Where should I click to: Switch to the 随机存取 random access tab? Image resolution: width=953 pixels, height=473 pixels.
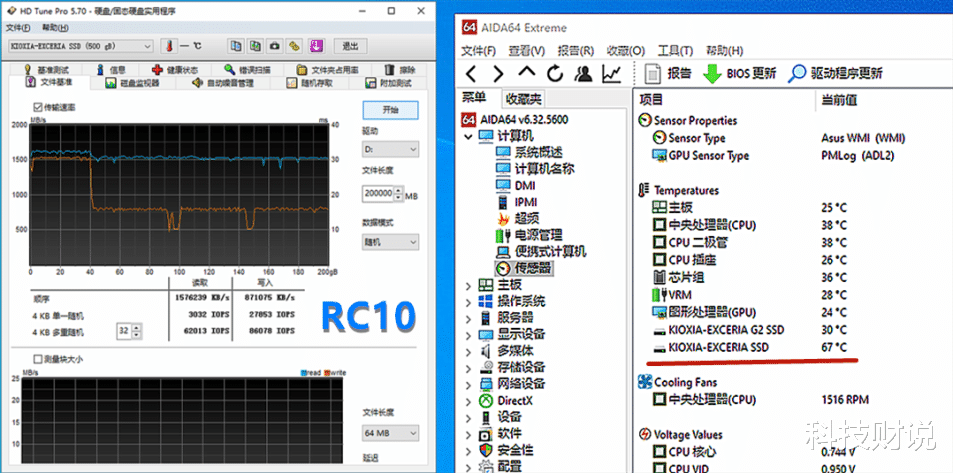(x=309, y=83)
